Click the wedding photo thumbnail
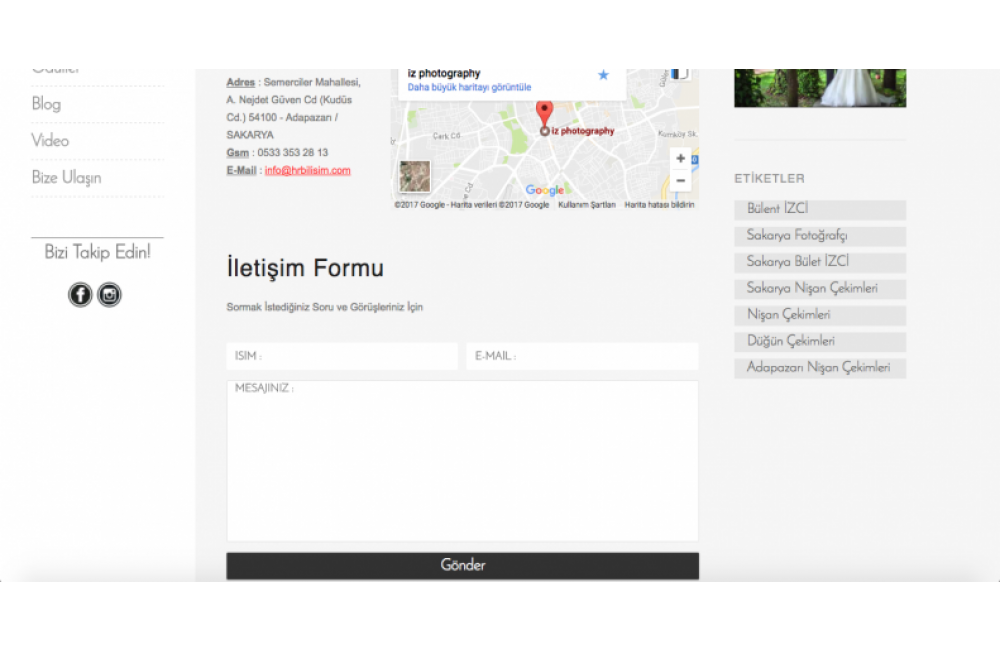 coord(819,88)
